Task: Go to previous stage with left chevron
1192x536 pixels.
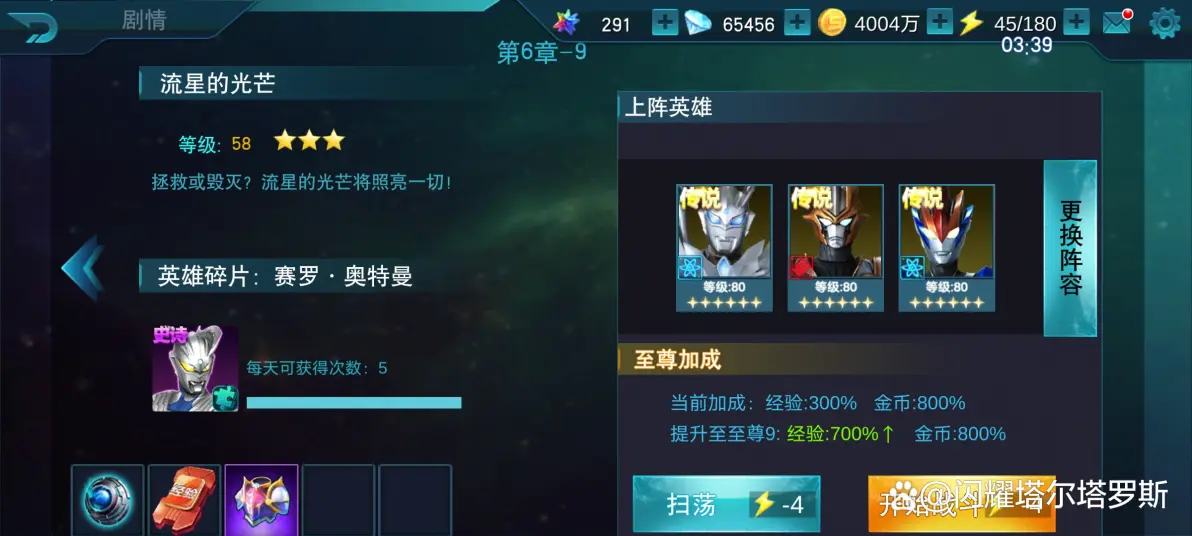Action: (x=82, y=268)
